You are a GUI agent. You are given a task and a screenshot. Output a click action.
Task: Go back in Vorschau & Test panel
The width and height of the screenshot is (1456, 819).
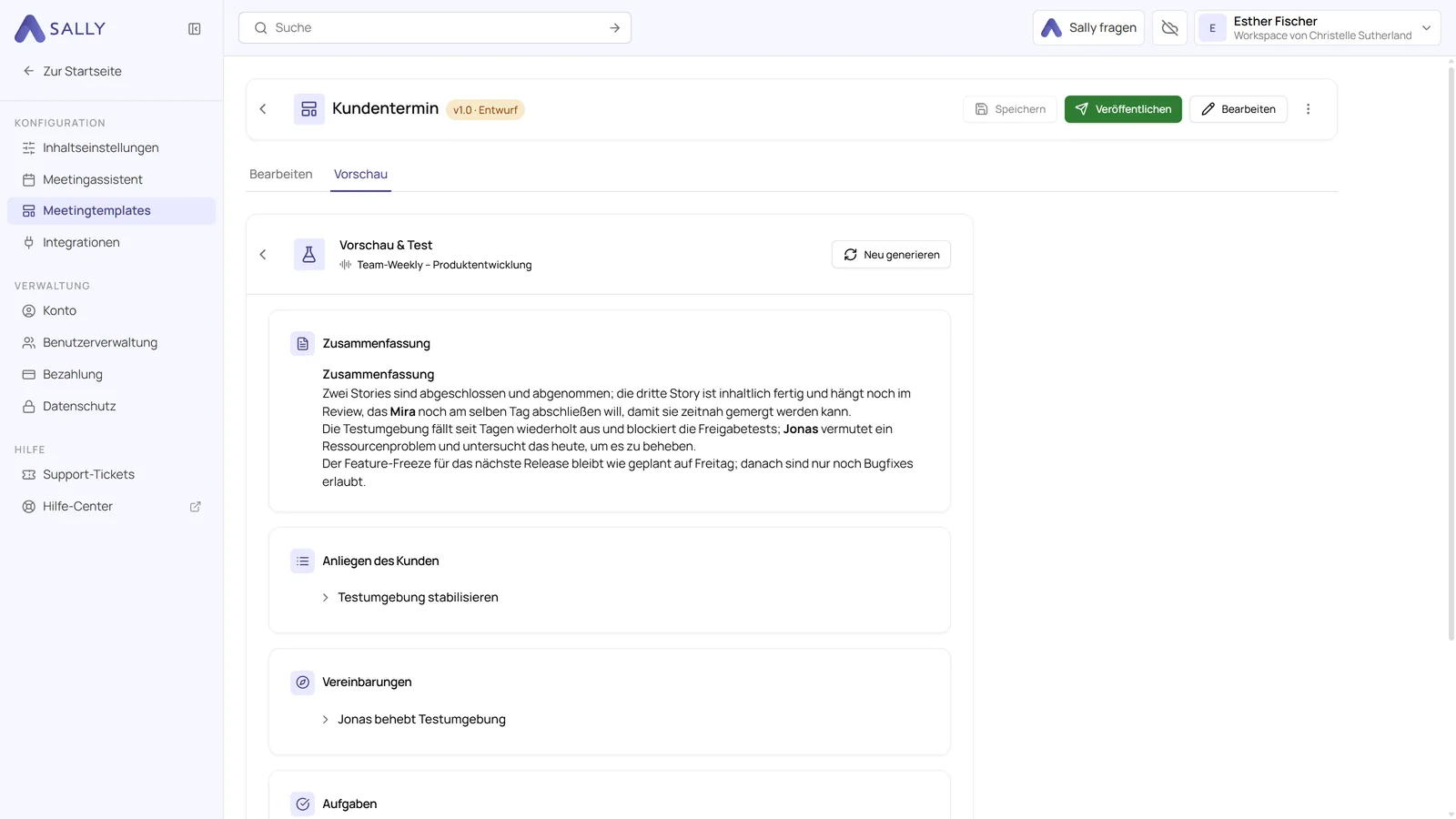263,255
